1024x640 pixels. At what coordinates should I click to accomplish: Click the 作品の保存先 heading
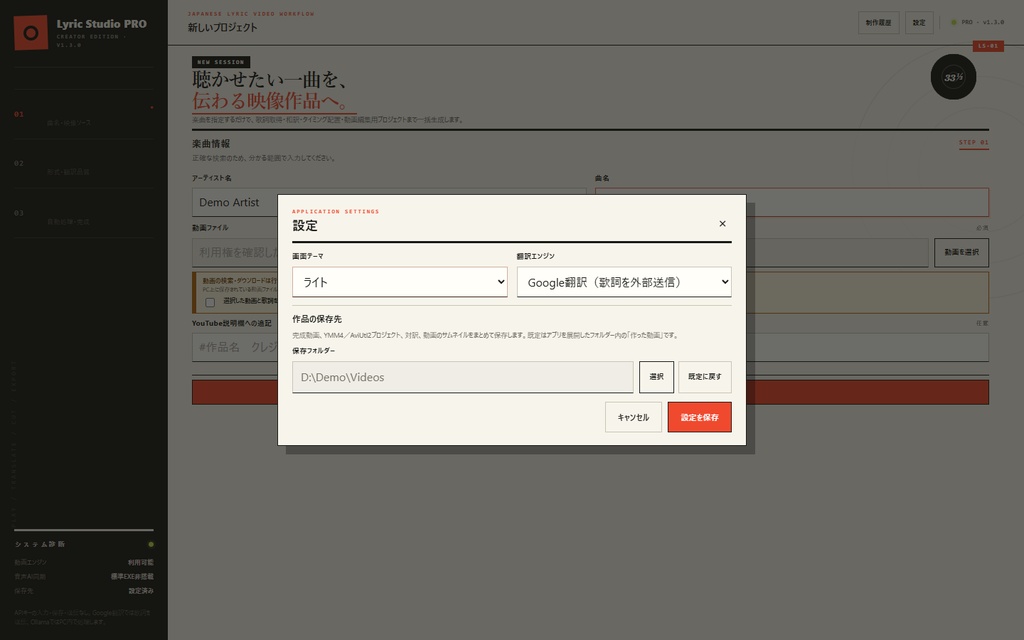tap(317, 319)
